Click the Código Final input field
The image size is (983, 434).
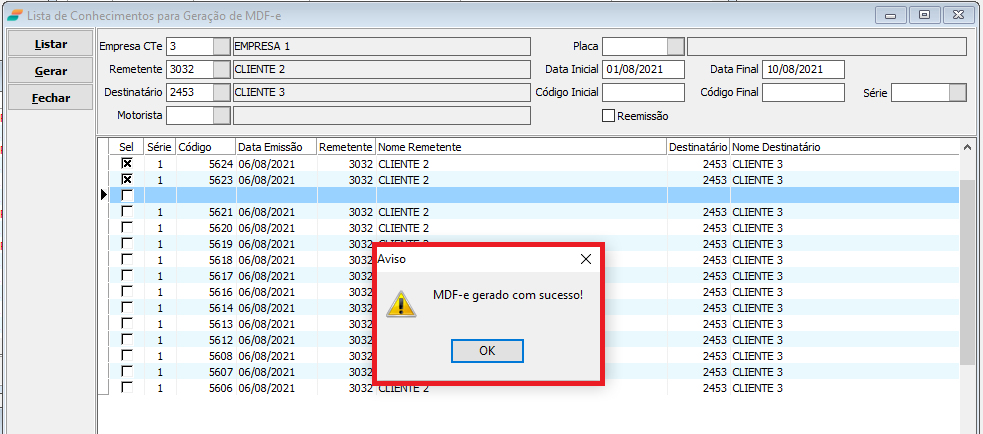(802, 93)
